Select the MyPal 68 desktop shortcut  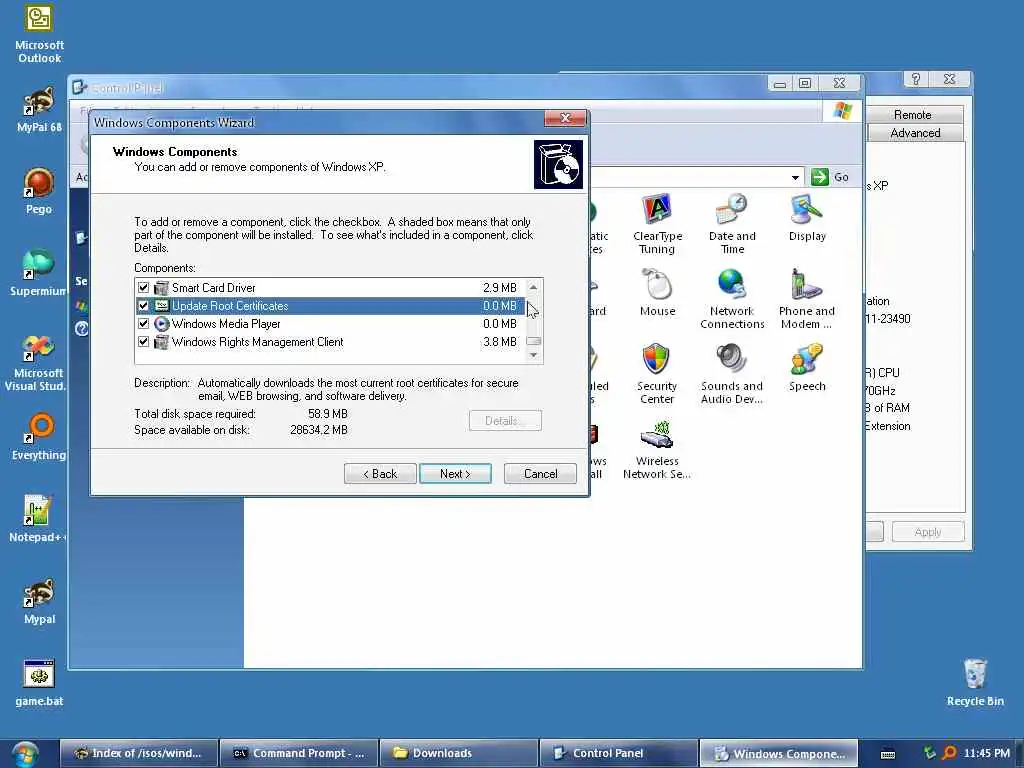(39, 108)
